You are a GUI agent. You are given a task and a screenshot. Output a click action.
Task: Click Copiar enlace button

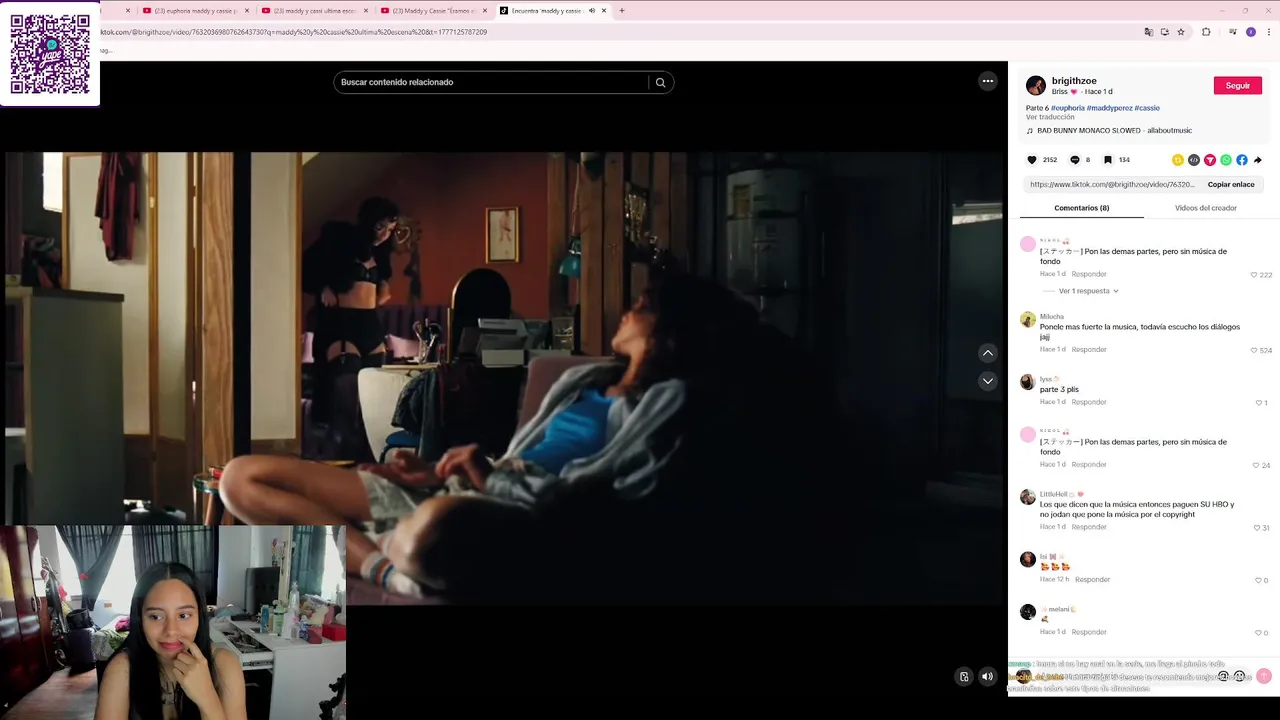[1231, 184]
